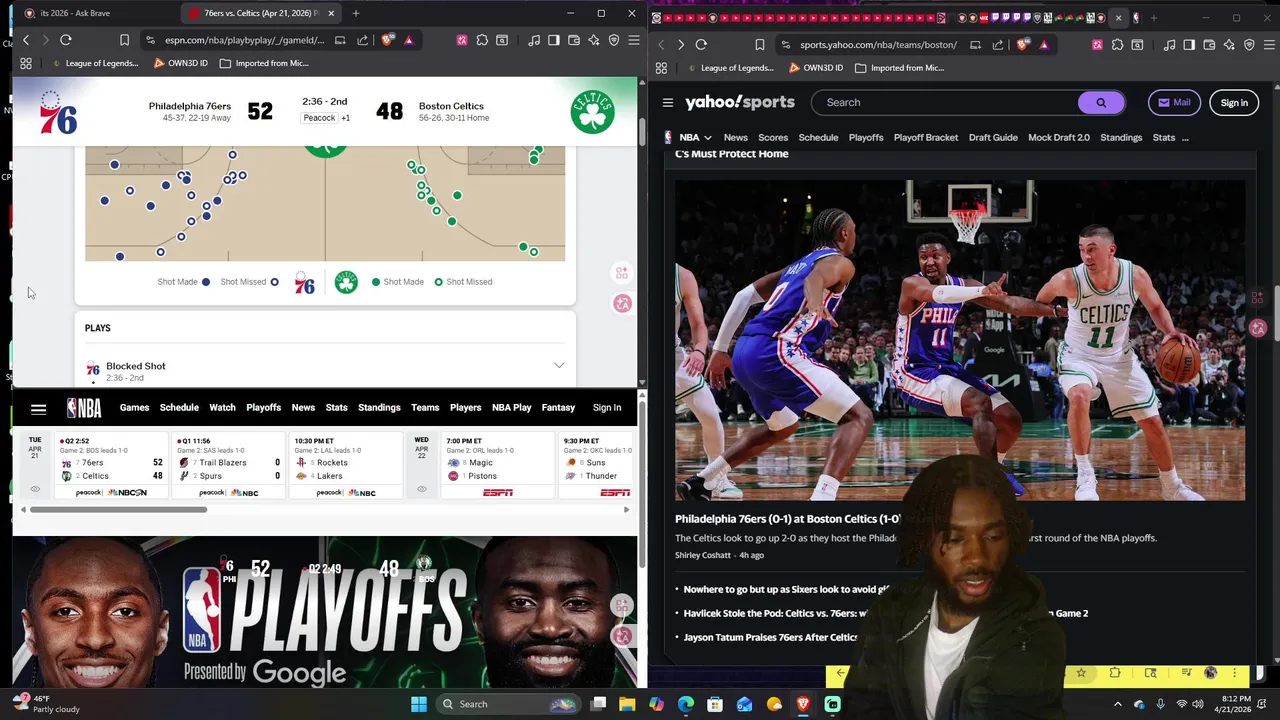The height and width of the screenshot is (720, 1280).
Task: Open 'Philadelphia 76ers (0-1) at Boston Celtics' article
Action: pyautogui.click(x=787, y=519)
